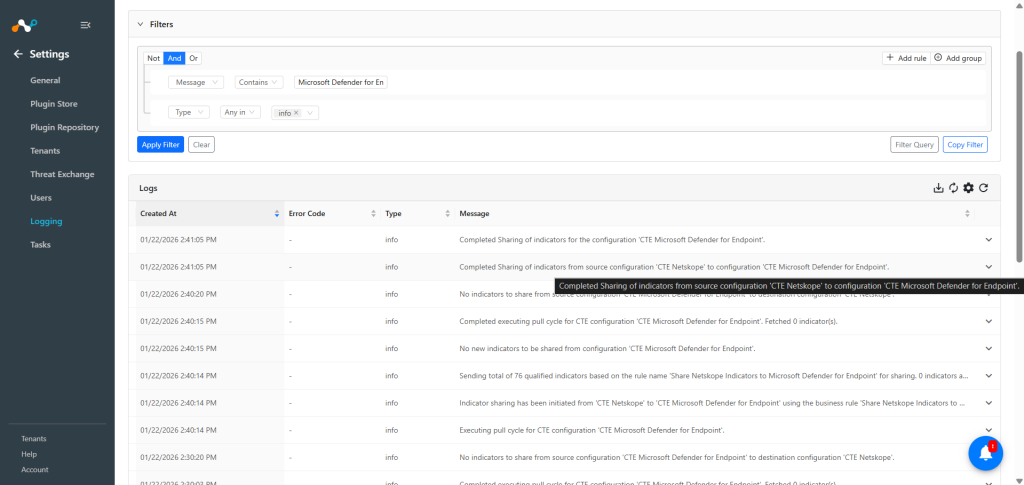Expand row 'No new indicators to be shared'
This screenshot has width=1024, height=485.
pyautogui.click(x=989, y=349)
